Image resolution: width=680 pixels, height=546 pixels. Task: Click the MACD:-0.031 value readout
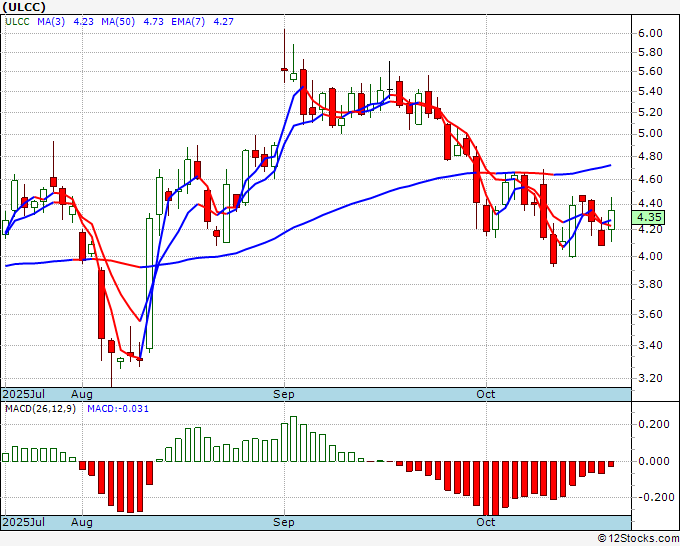[118, 409]
